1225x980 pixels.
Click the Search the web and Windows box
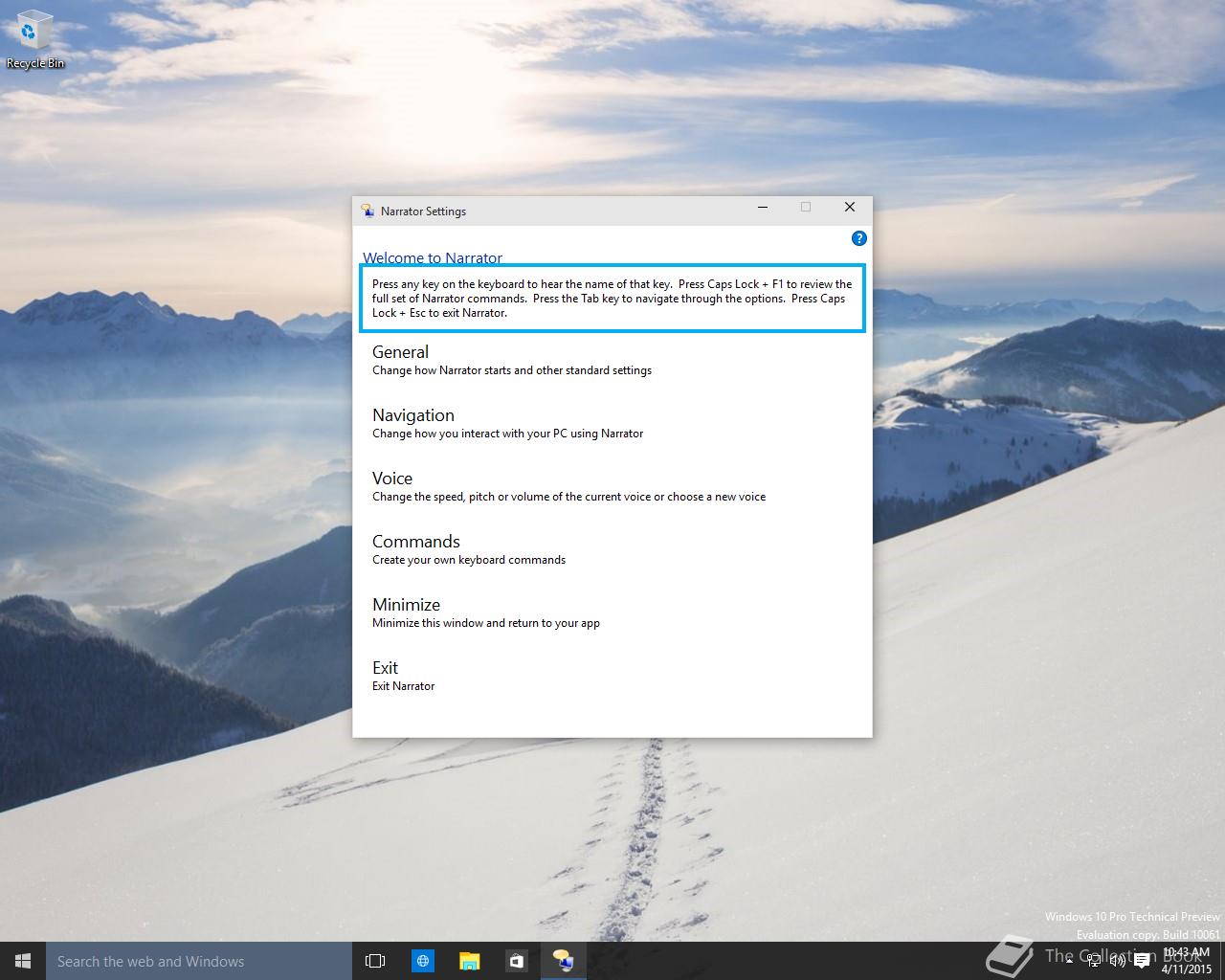(x=198, y=961)
